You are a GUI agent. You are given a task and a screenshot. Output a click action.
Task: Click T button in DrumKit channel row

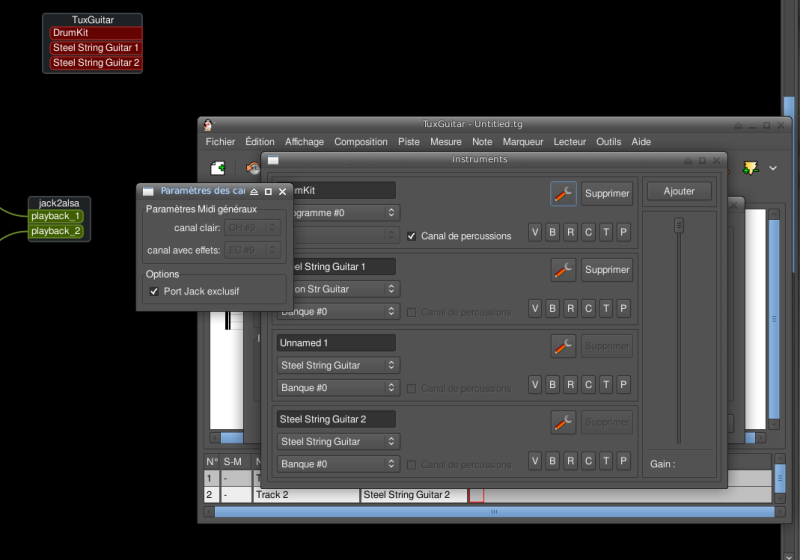(x=606, y=232)
